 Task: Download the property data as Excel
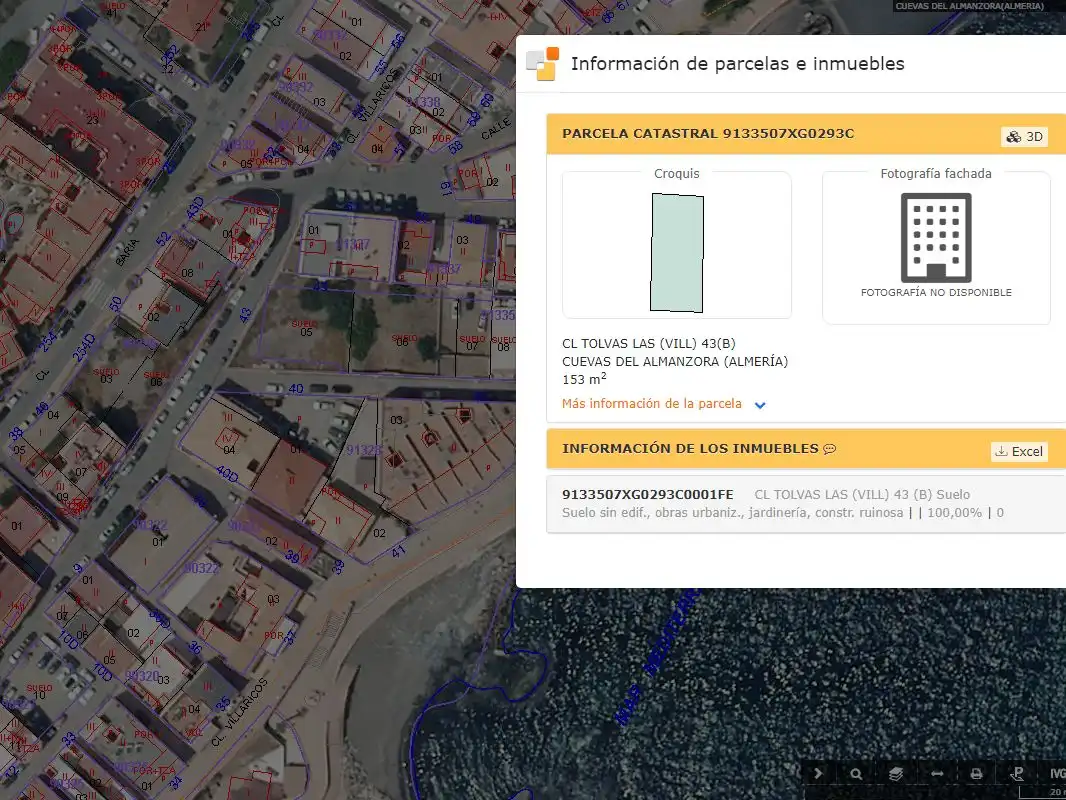click(1019, 451)
